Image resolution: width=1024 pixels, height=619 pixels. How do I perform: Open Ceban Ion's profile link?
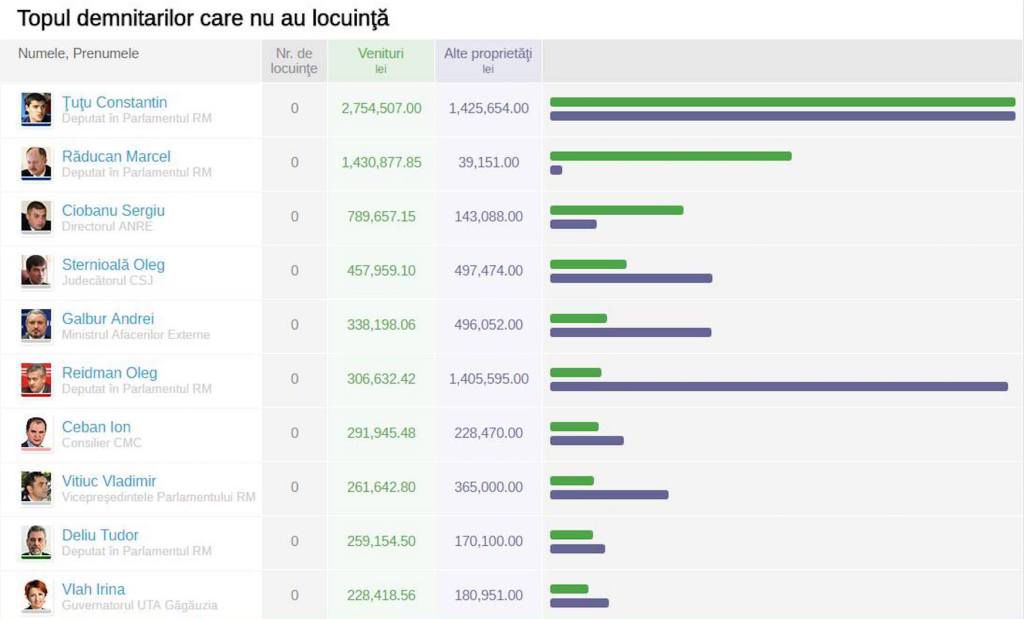pyautogui.click(x=96, y=427)
